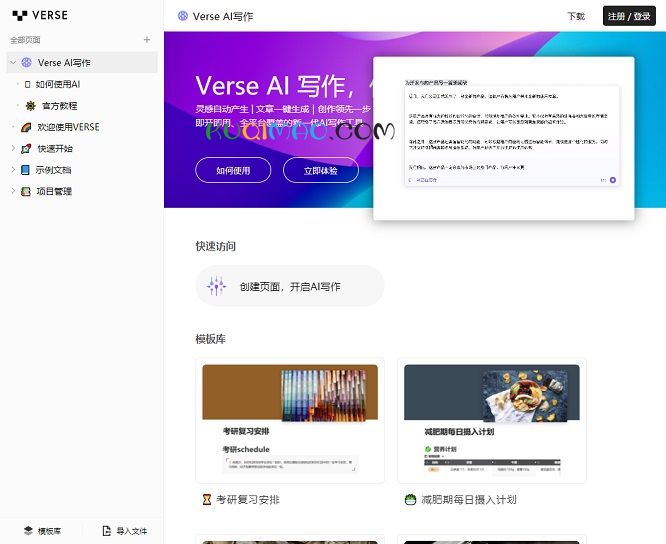
Task: Click the 快速访问 section heading
Action: click(215, 246)
